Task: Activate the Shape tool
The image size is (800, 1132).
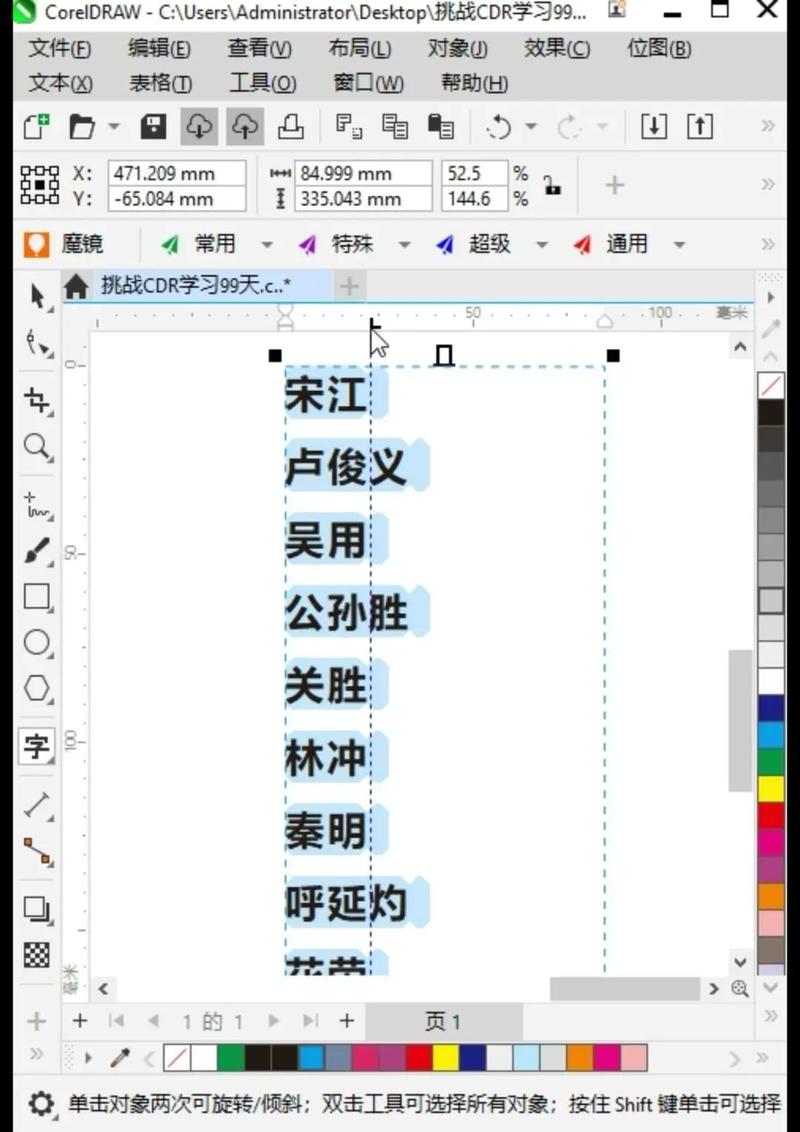Action: coord(36,345)
